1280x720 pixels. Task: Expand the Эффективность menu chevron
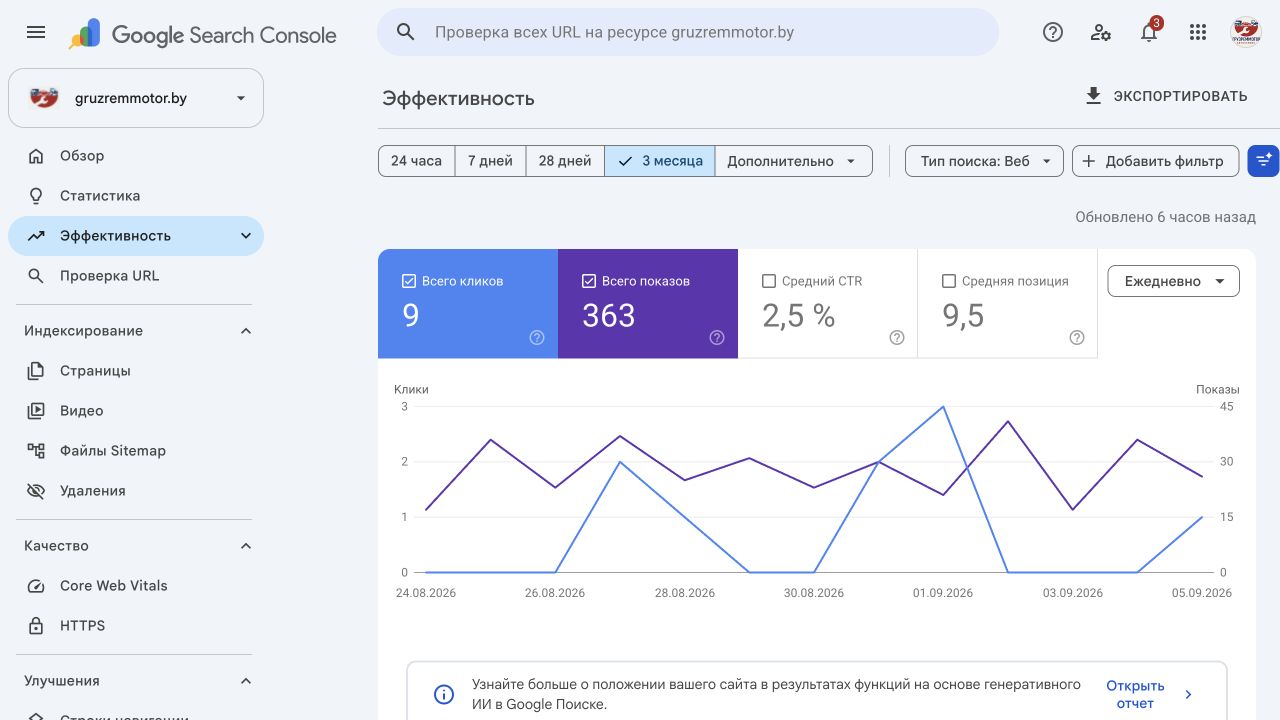[246, 236]
